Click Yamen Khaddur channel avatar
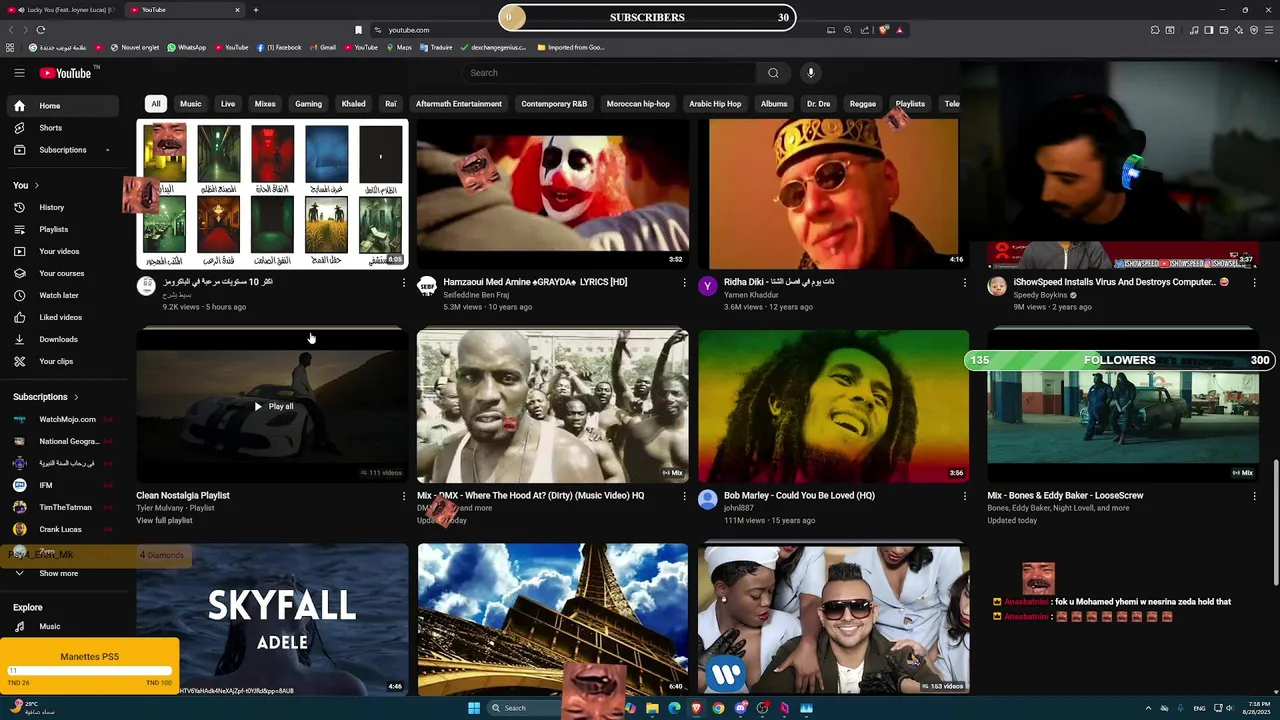This screenshot has width=1280, height=720. pos(707,287)
